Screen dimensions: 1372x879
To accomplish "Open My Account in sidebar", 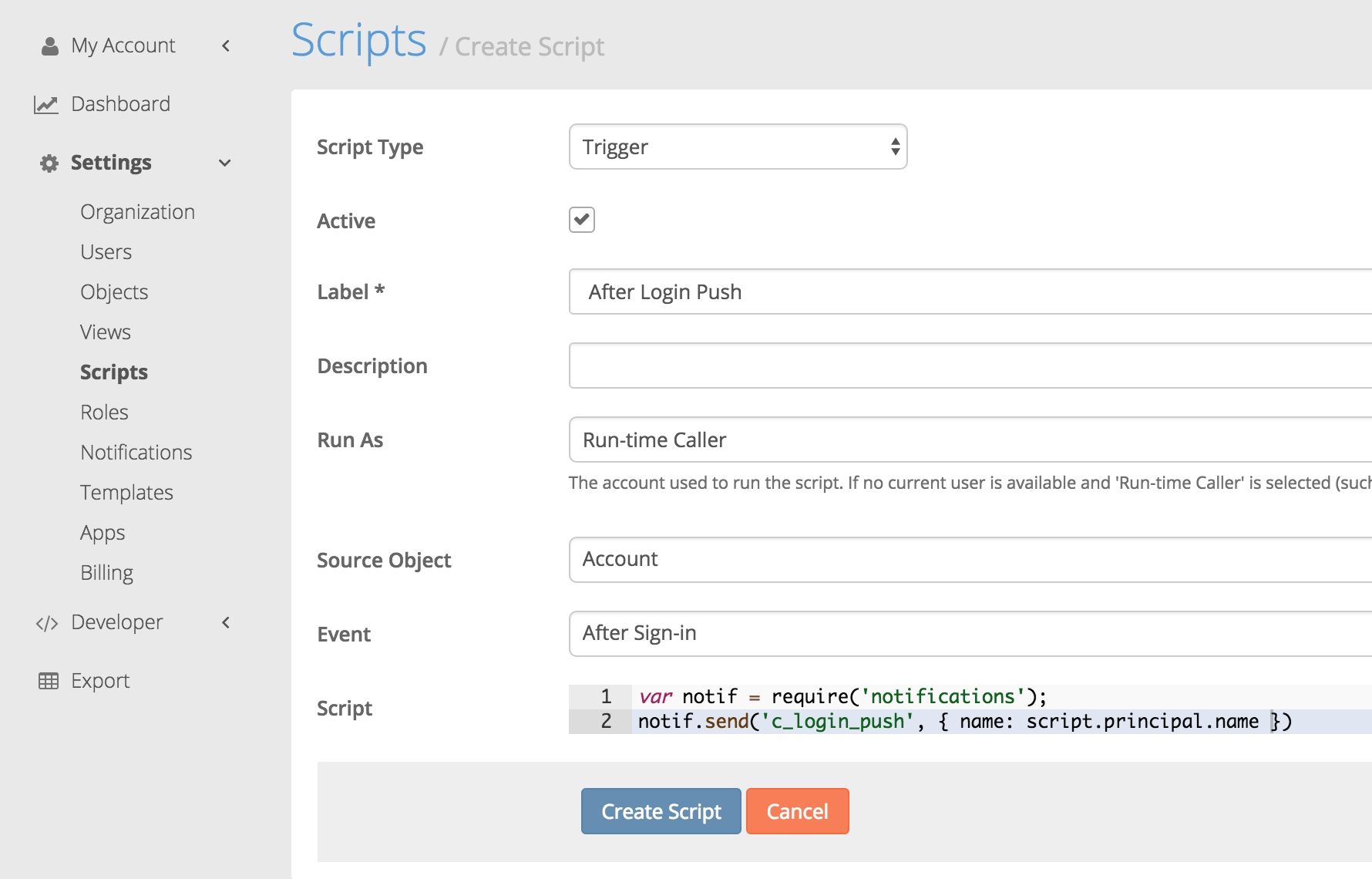I will [x=123, y=45].
